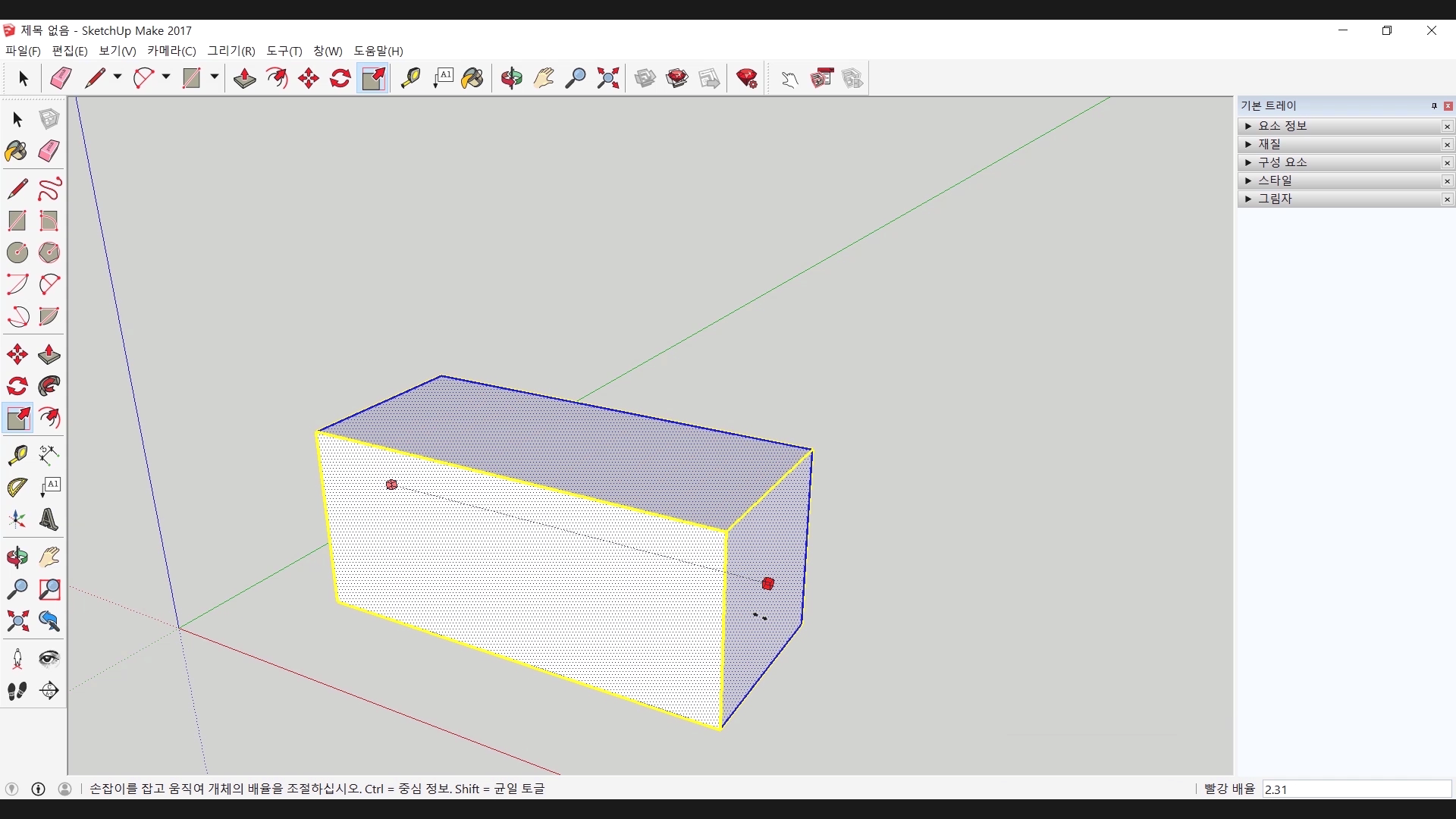Open the arc tool dropdown arrow

coord(166,77)
